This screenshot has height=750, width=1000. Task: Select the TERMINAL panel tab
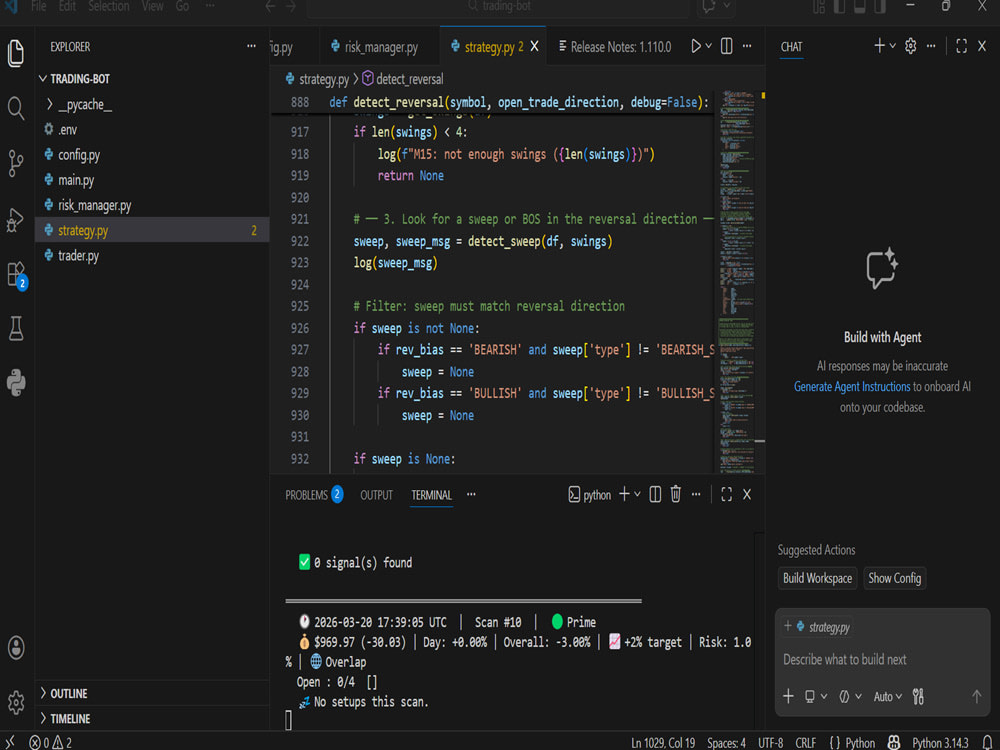click(x=431, y=495)
